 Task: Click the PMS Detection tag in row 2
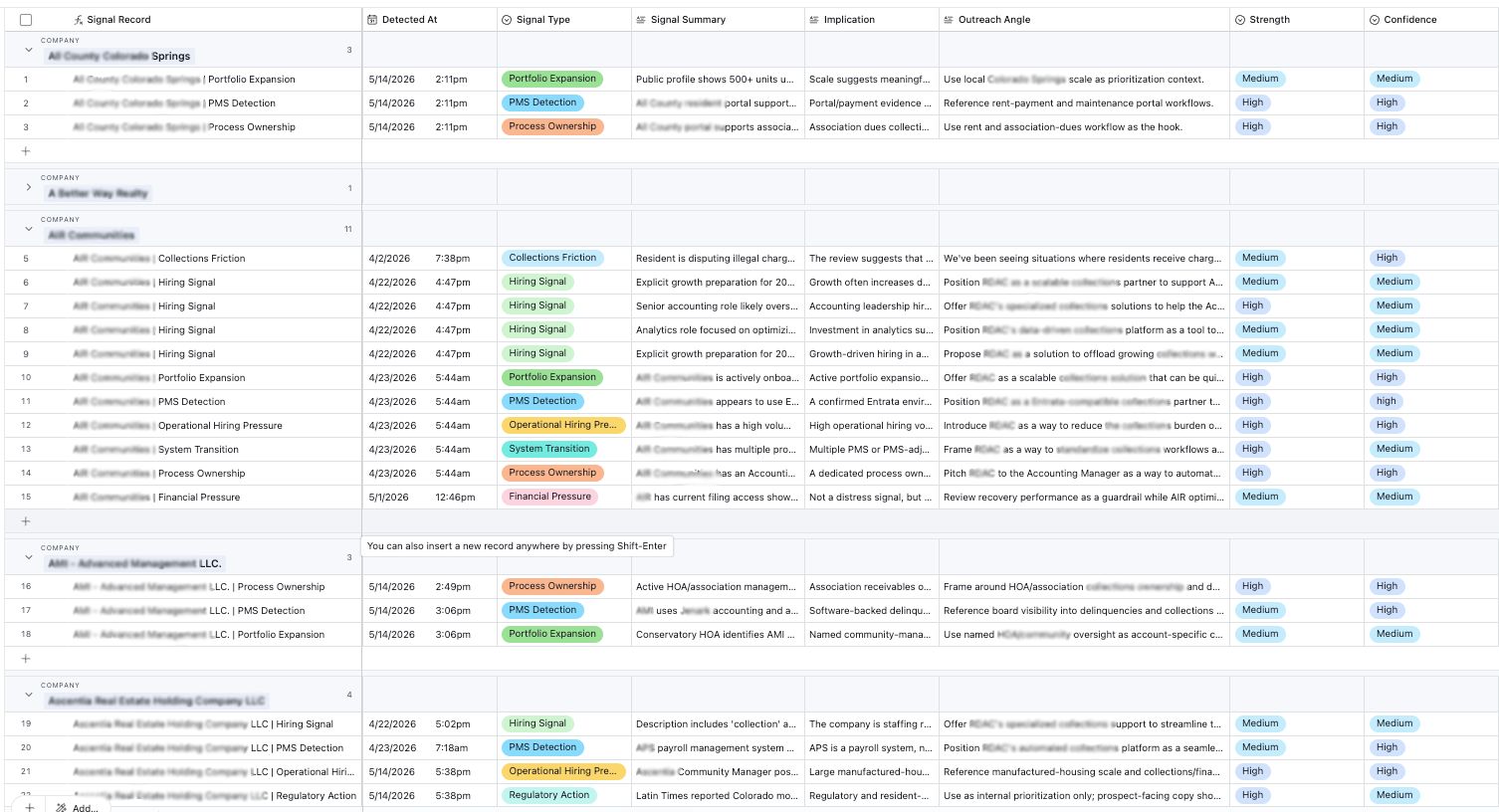click(542, 102)
